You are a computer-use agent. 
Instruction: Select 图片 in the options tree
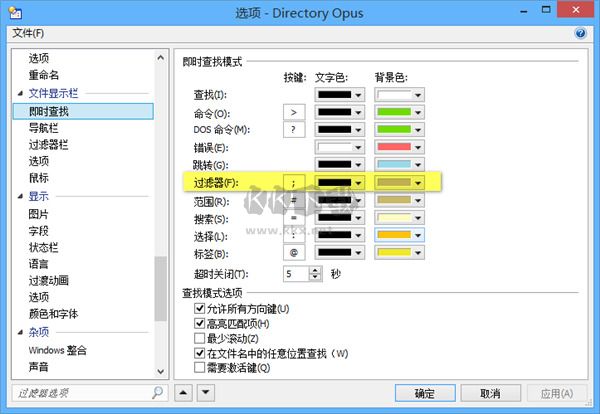38,214
